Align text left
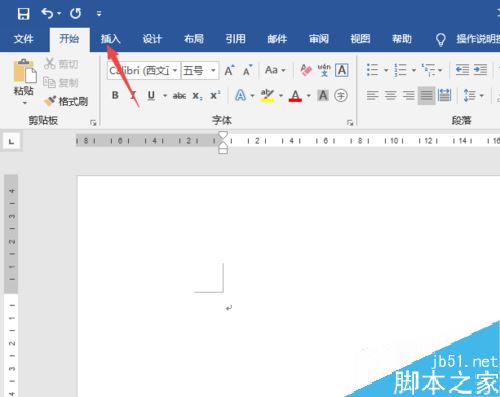 (x=372, y=96)
